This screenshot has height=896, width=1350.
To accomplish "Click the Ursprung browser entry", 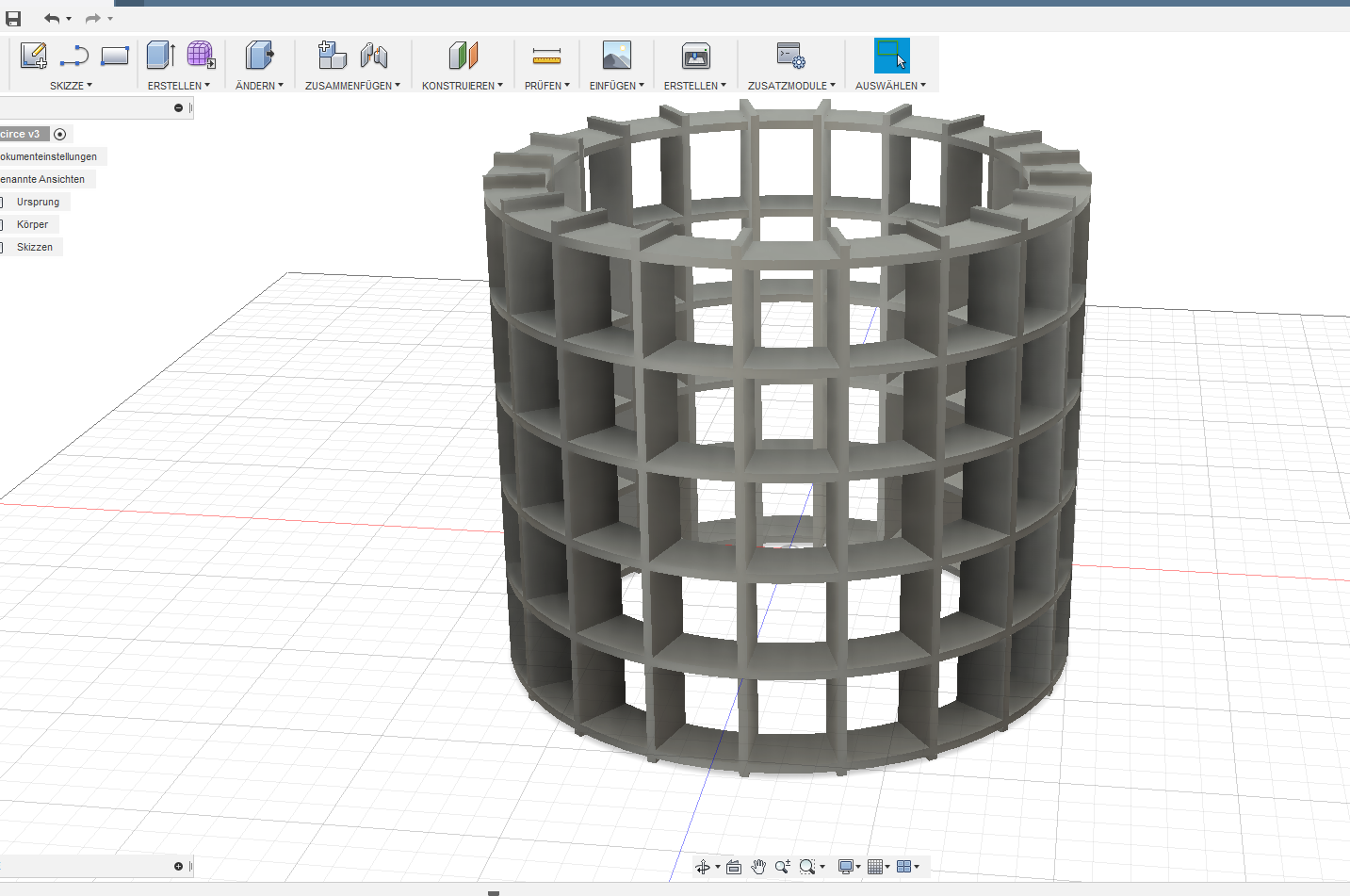I will (x=38, y=203).
